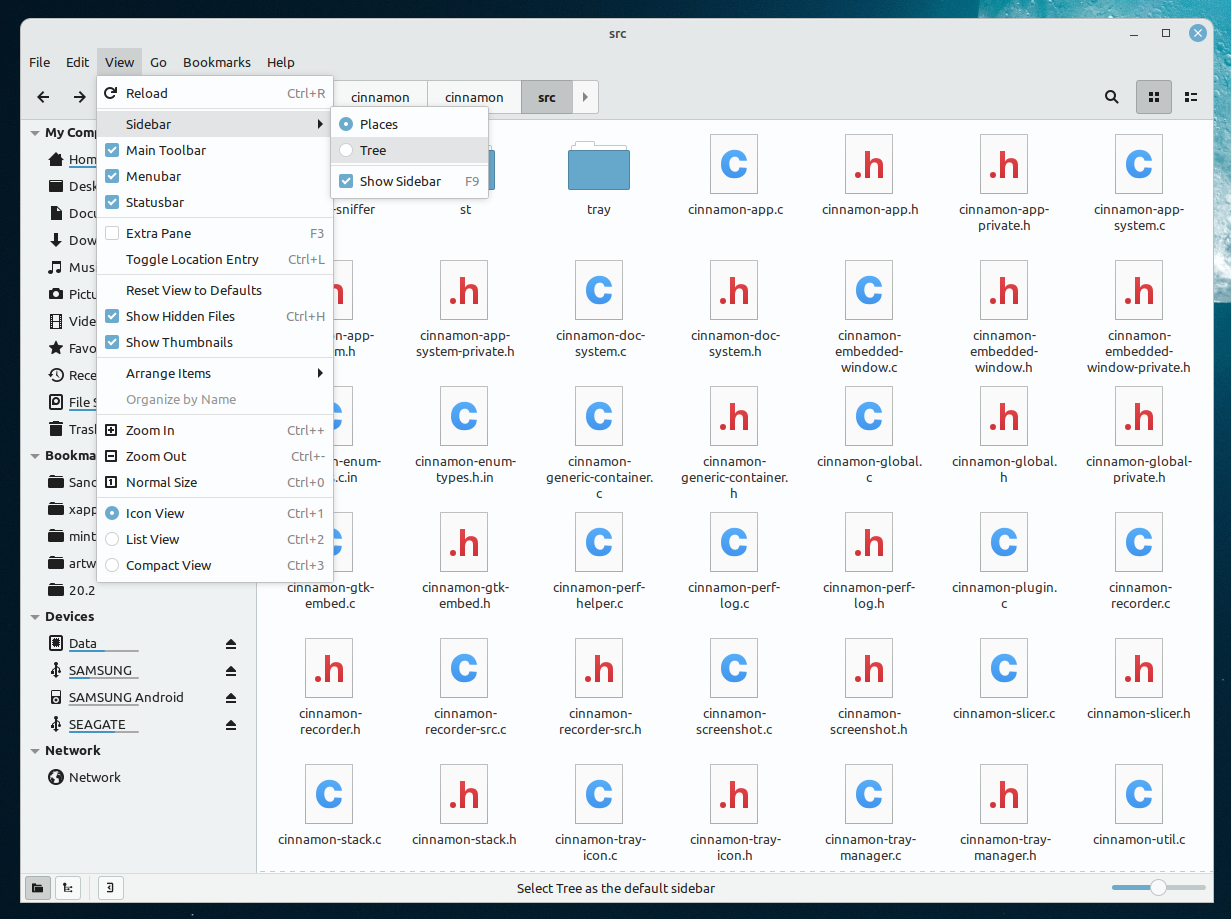Click the forward navigation arrow
The width and height of the screenshot is (1231, 919).
pyautogui.click(x=79, y=97)
